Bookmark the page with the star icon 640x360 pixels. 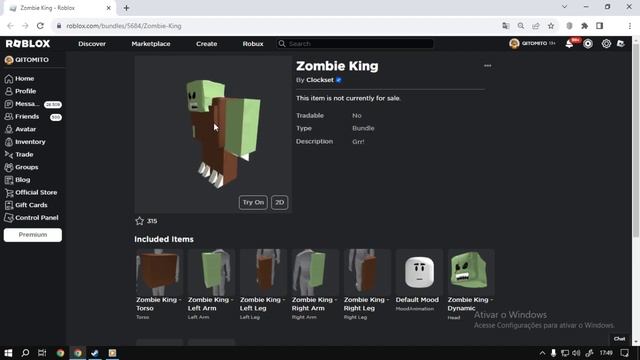pyautogui.click(x=551, y=26)
